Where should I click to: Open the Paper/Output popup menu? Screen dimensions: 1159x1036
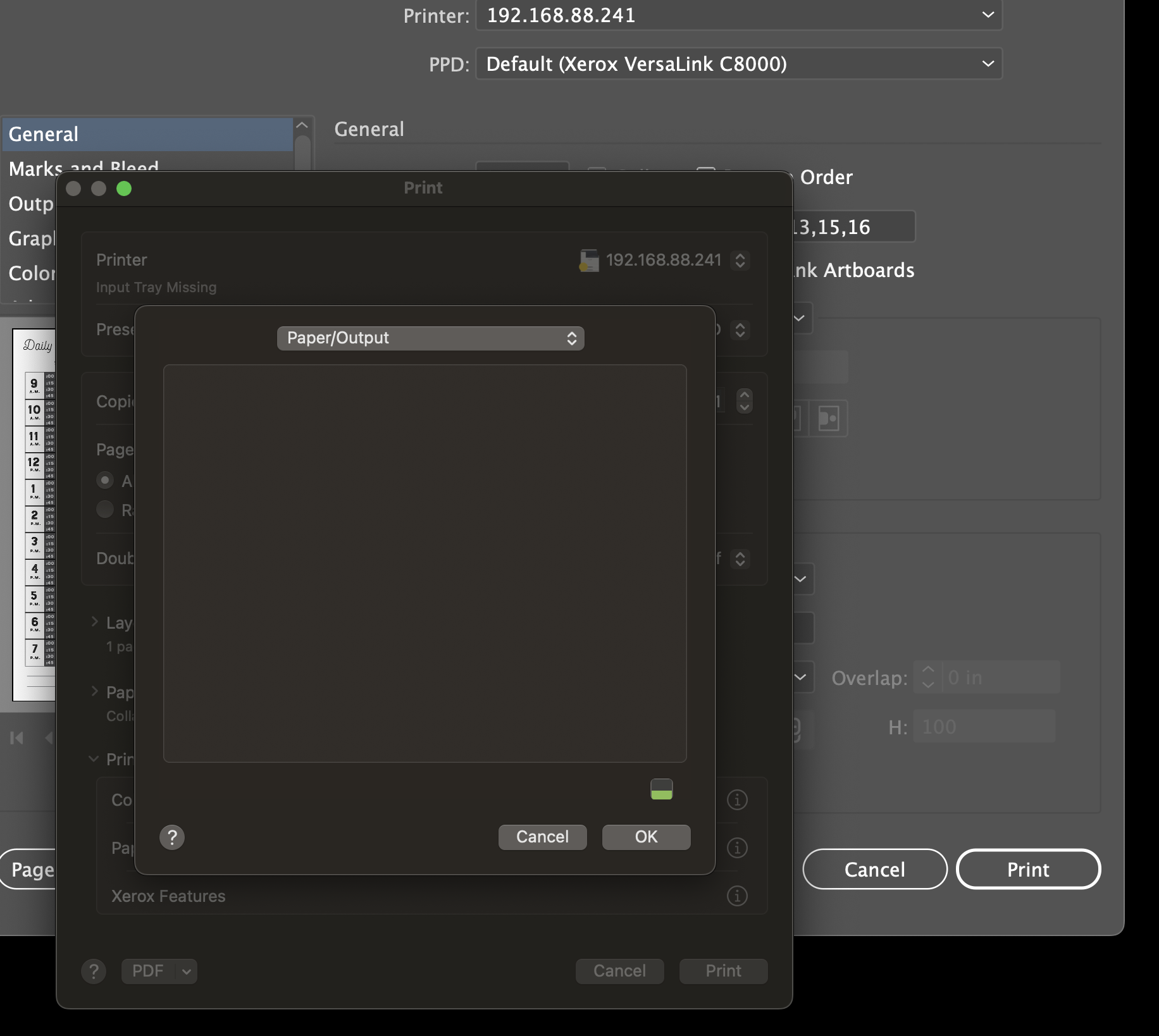click(431, 338)
